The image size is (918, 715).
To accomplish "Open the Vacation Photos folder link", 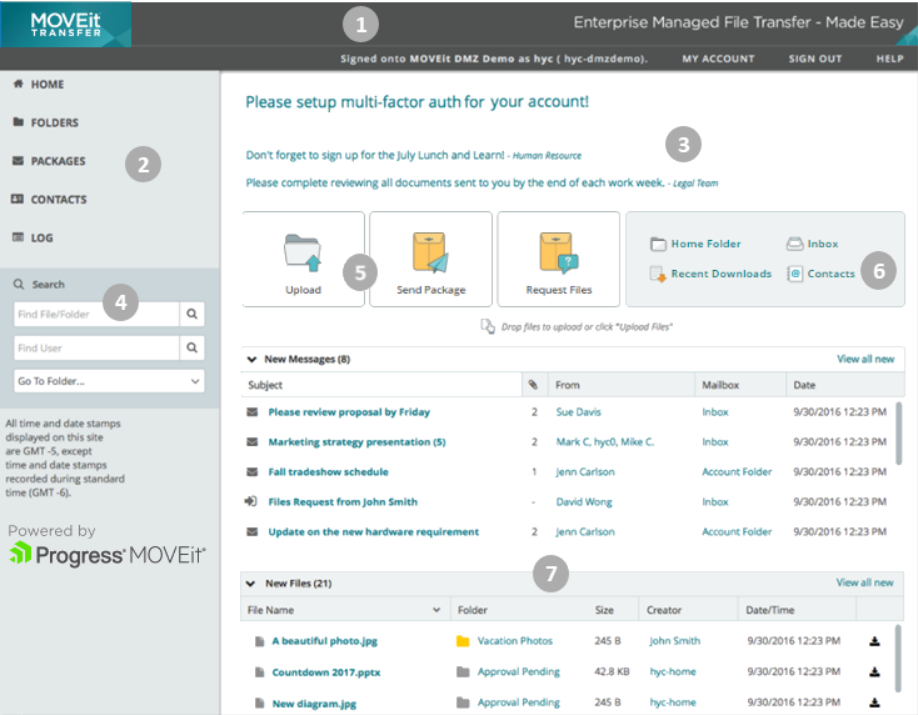I will tap(514, 641).
